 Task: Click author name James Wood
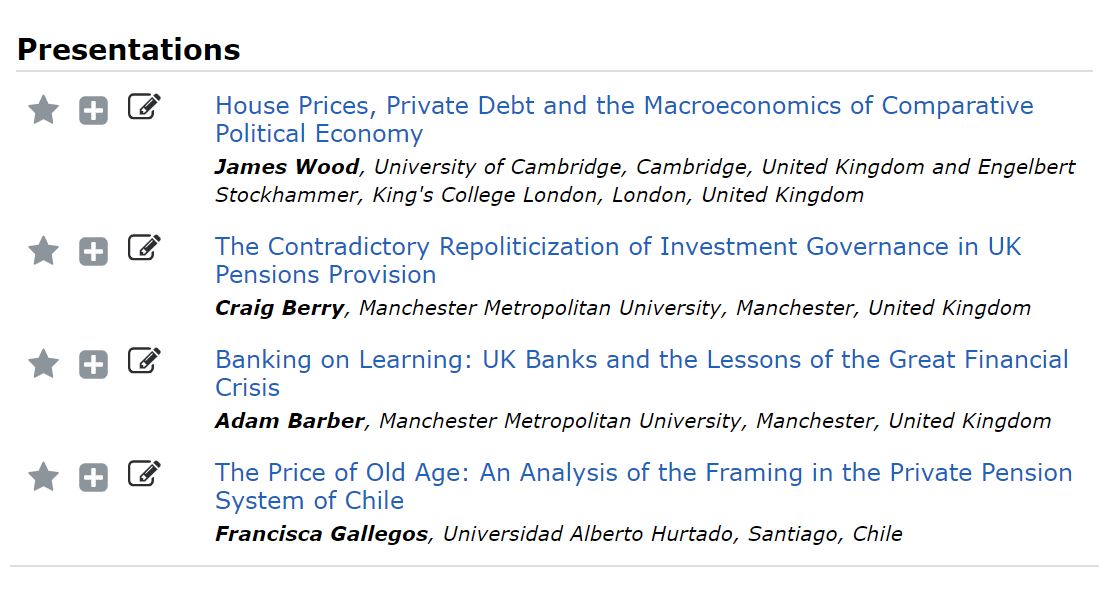(x=286, y=167)
